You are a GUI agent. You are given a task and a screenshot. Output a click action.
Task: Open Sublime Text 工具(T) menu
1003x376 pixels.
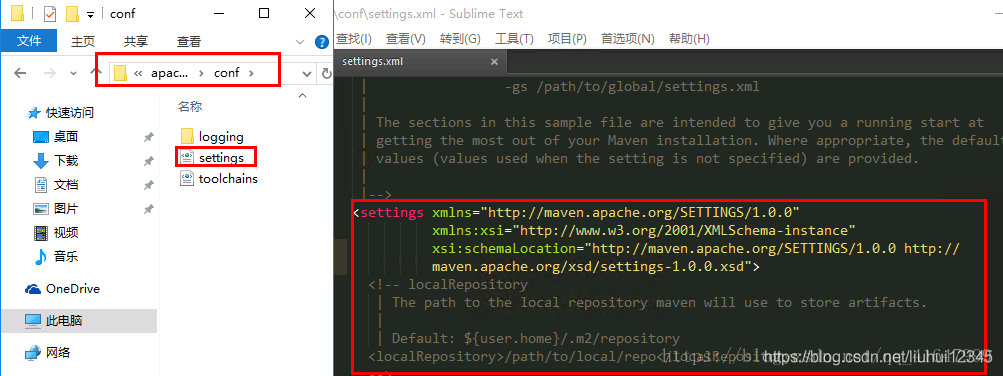click(x=514, y=39)
